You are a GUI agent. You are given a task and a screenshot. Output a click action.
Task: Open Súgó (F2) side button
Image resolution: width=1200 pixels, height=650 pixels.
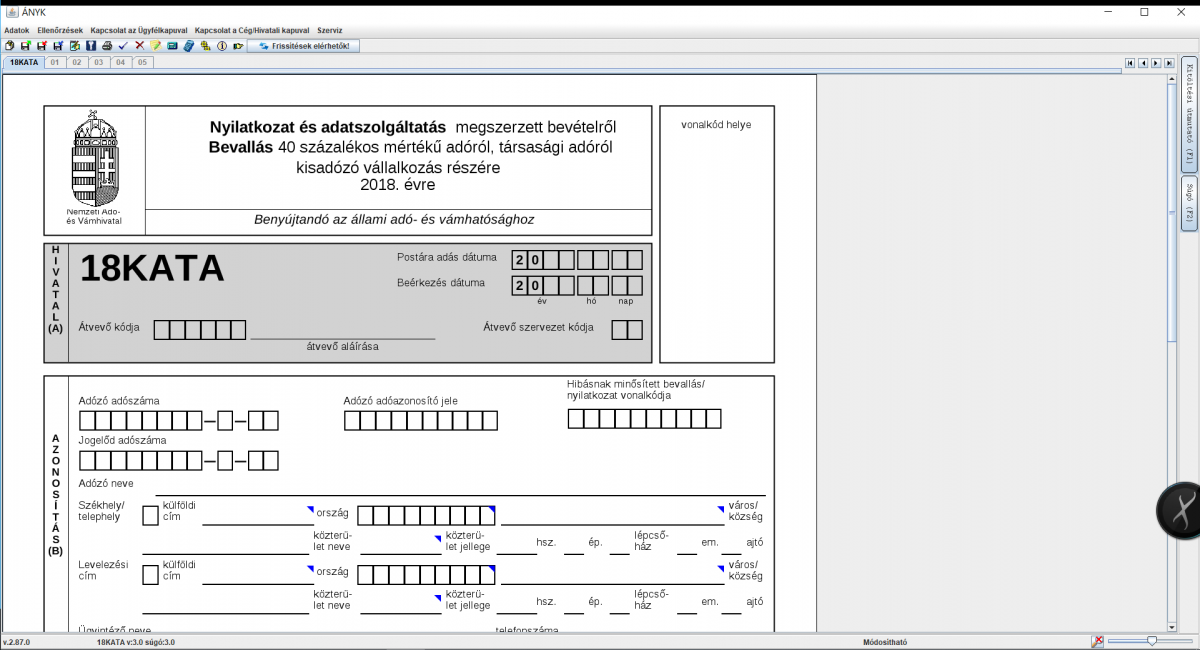tap(1190, 202)
